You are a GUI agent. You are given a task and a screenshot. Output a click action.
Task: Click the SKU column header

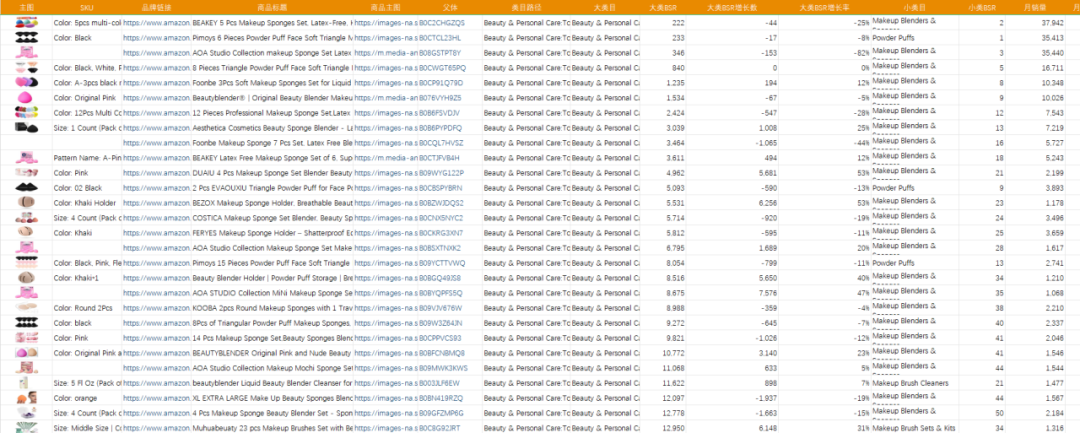(x=87, y=8)
